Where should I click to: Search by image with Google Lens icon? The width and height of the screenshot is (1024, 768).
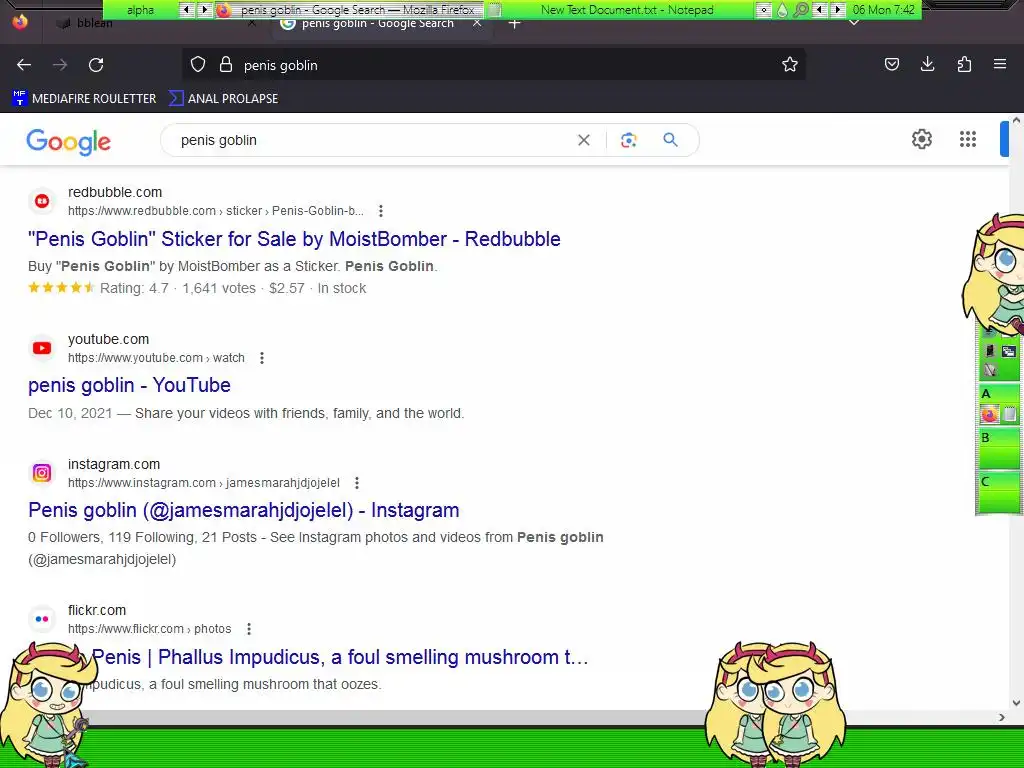pyautogui.click(x=628, y=140)
